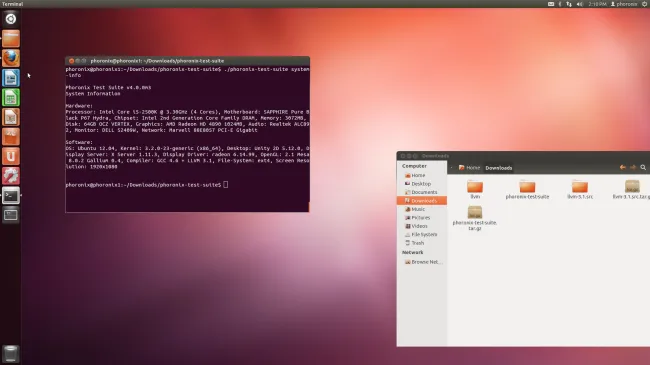The width and height of the screenshot is (650, 365).
Task: Click the Downloads window title bar
Action: tap(523, 156)
